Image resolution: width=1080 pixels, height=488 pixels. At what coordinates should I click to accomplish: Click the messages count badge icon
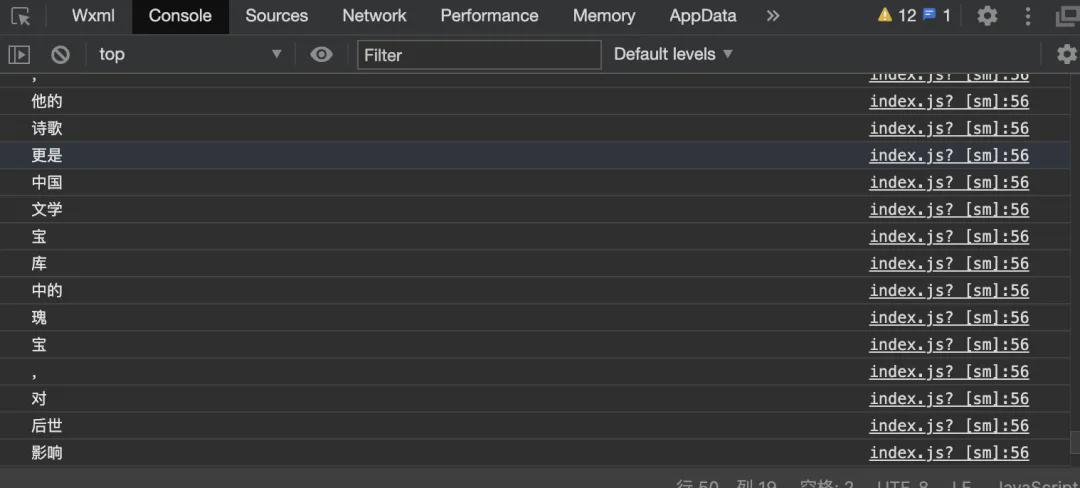pyautogui.click(x=929, y=16)
